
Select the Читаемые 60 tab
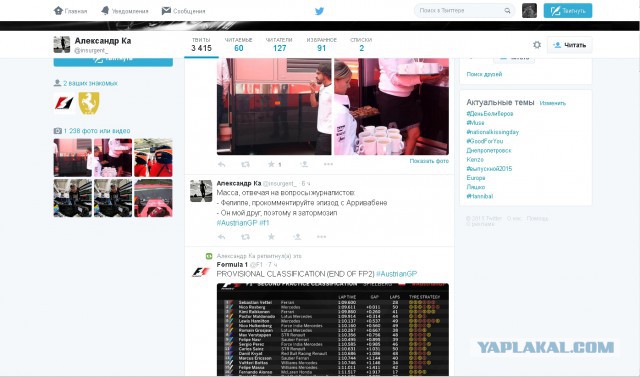point(238,44)
